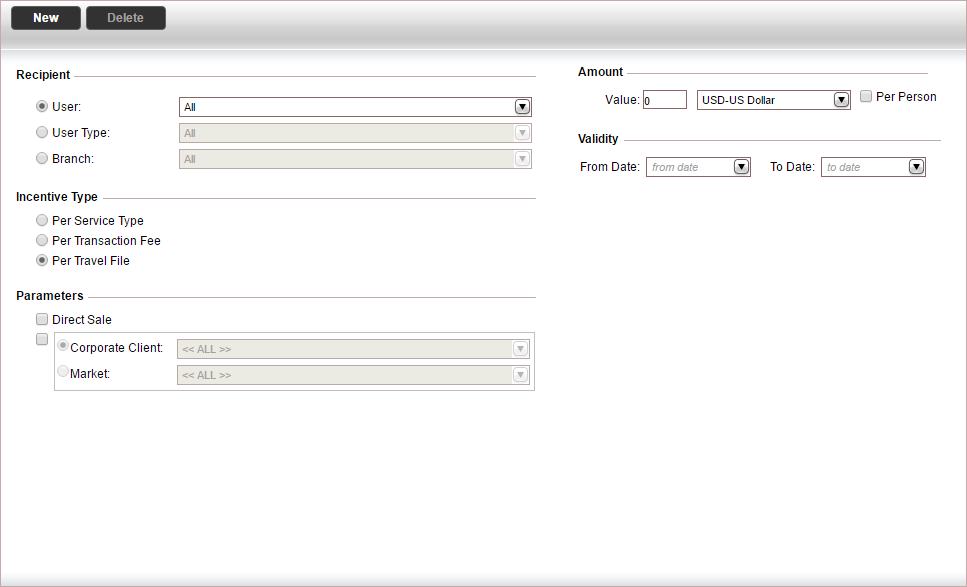Screen dimensions: 967x587
Task: Click the Parameters section heading
Action: pos(50,296)
